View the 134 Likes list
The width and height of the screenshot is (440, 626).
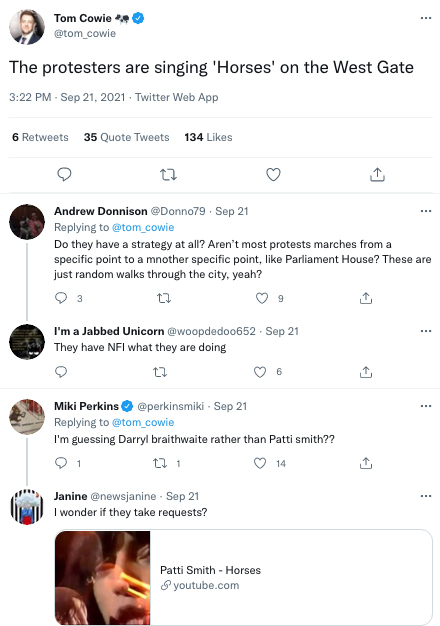(208, 137)
